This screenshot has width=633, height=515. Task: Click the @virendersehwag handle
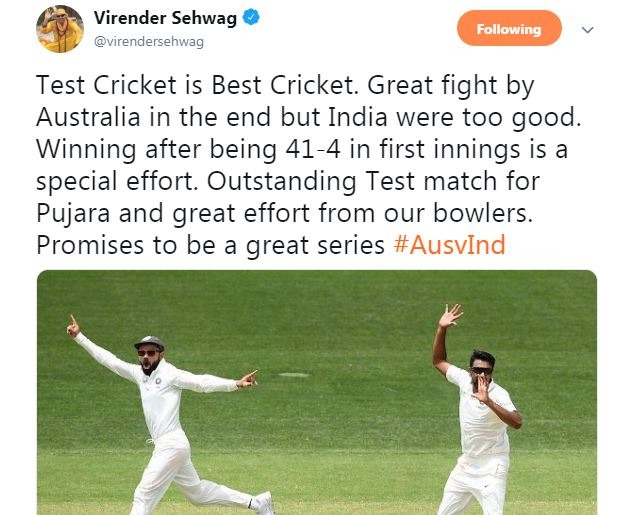[x=149, y=42]
